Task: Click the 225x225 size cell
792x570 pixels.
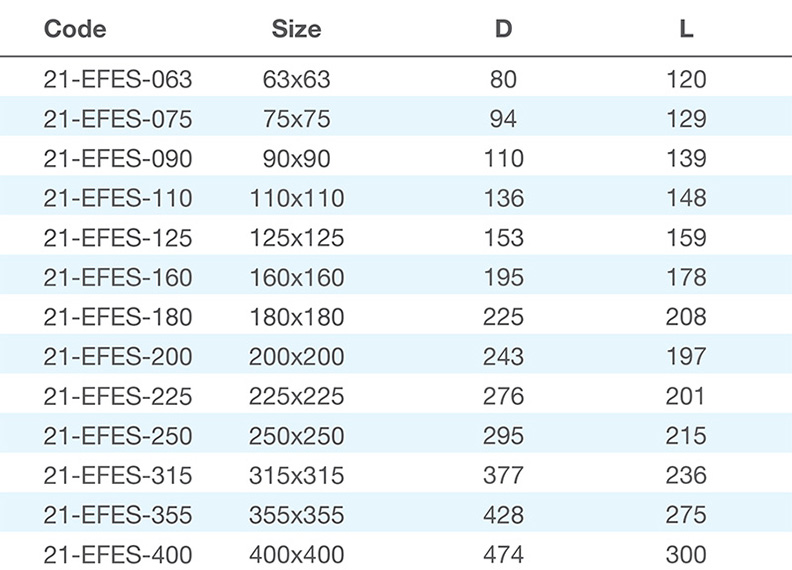Action: 296,396
